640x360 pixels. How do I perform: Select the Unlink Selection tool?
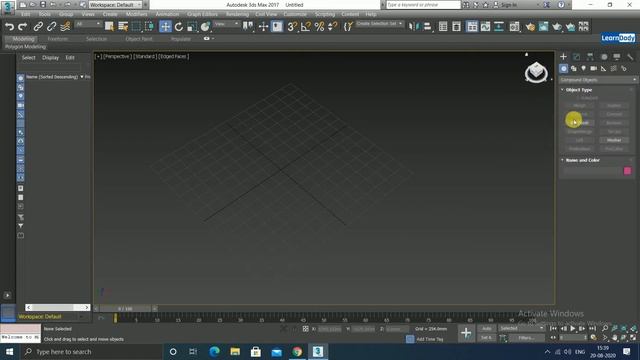pos(51,27)
